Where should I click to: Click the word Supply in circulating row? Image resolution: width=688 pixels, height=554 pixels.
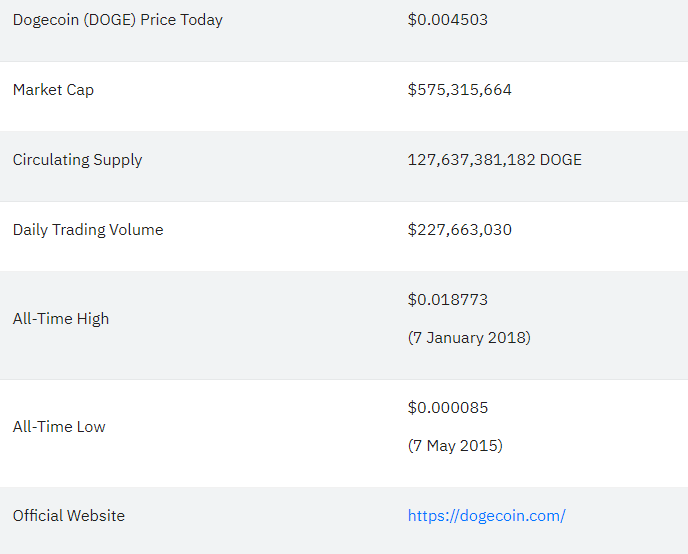pos(118,160)
